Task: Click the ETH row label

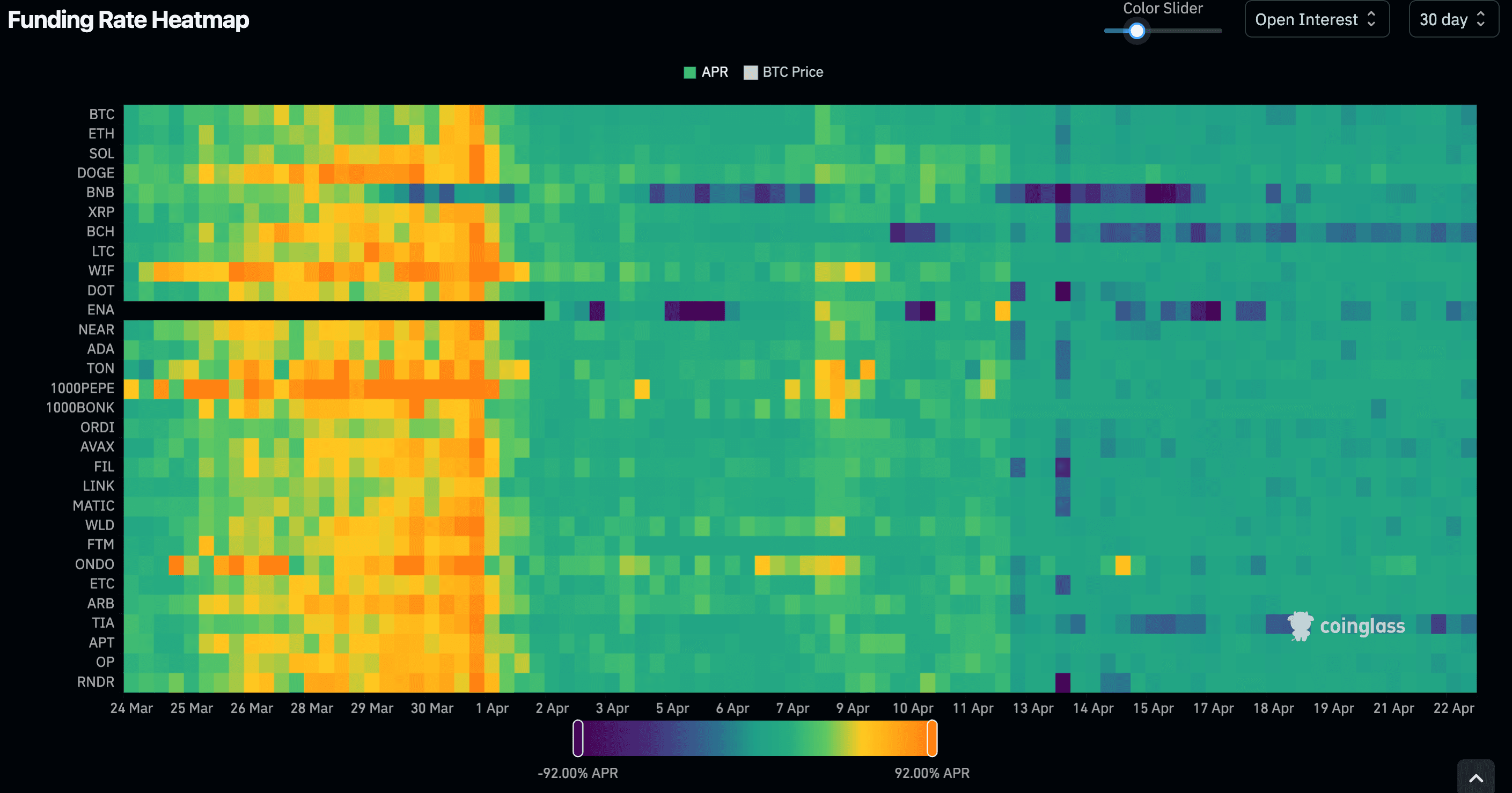Action: click(x=101, y=134)
